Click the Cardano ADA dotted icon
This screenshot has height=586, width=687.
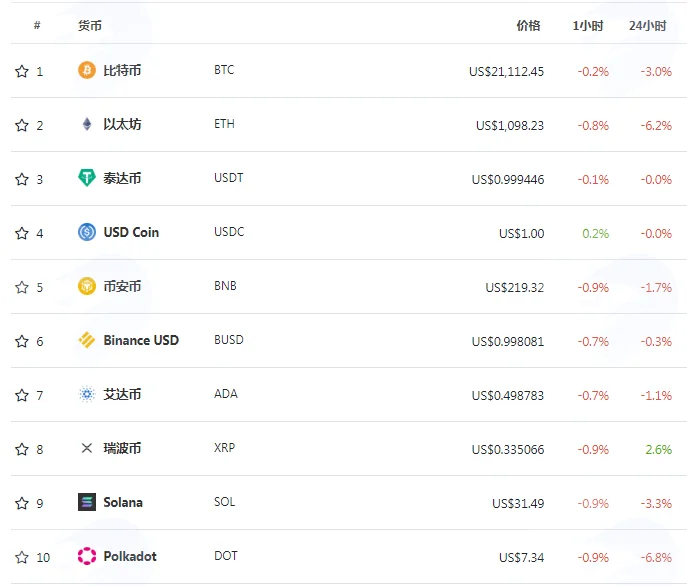point(87,394)
